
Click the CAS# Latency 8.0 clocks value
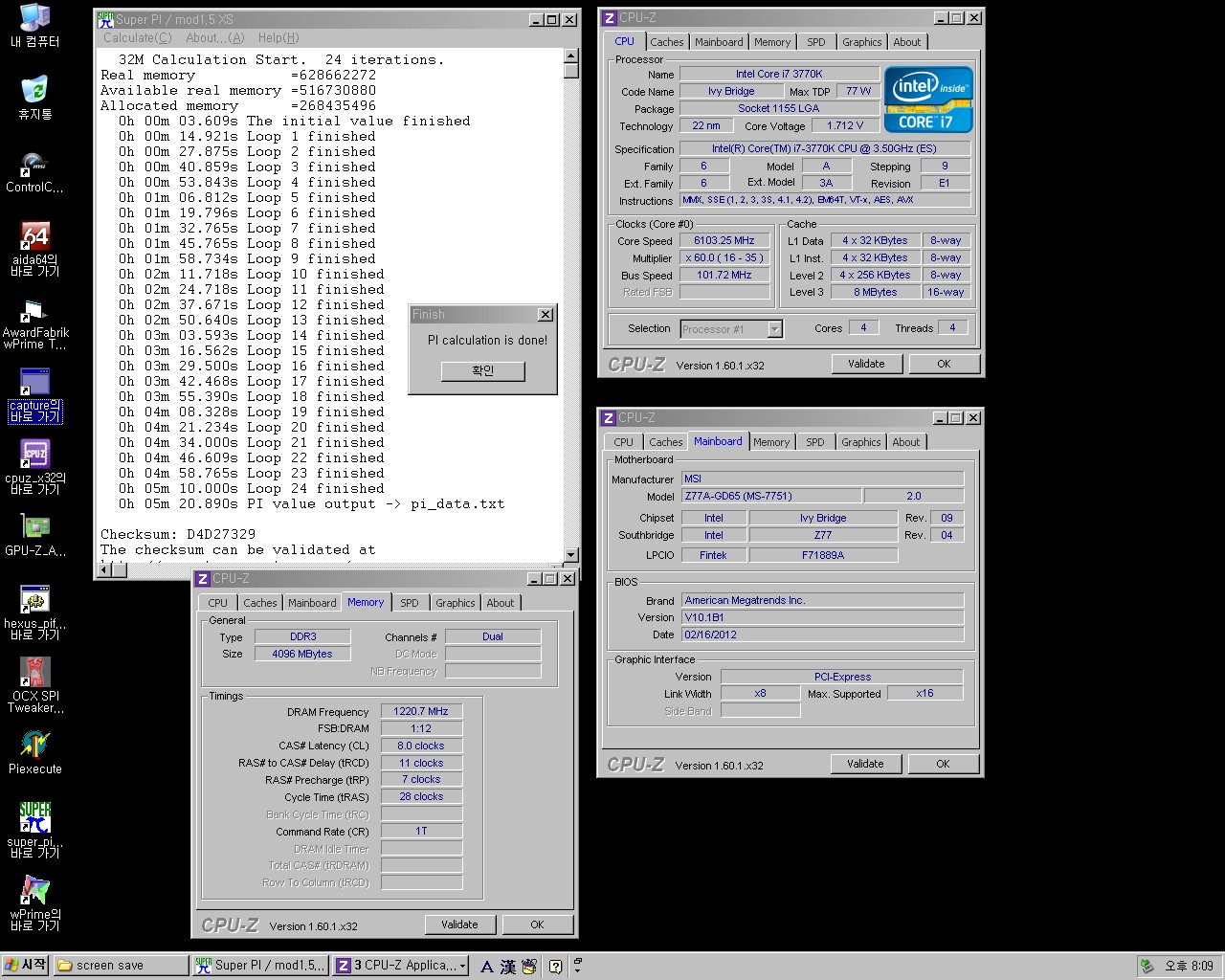(x=421, y=746)
